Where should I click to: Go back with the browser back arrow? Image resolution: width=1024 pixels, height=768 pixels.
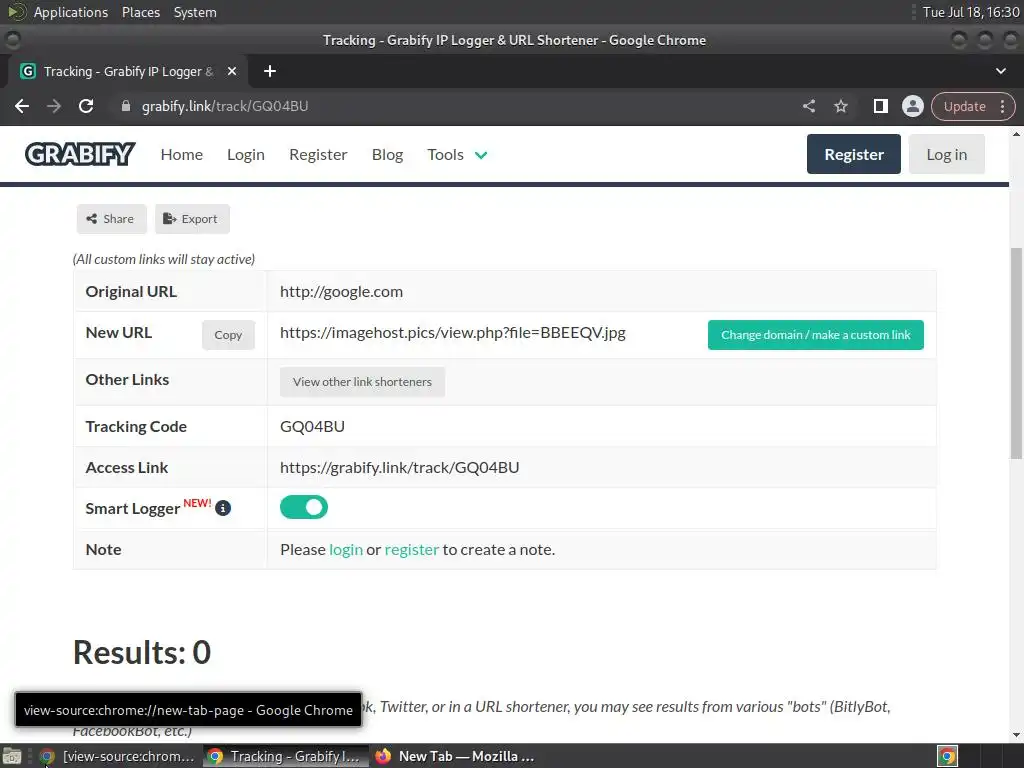coord(22,106)
